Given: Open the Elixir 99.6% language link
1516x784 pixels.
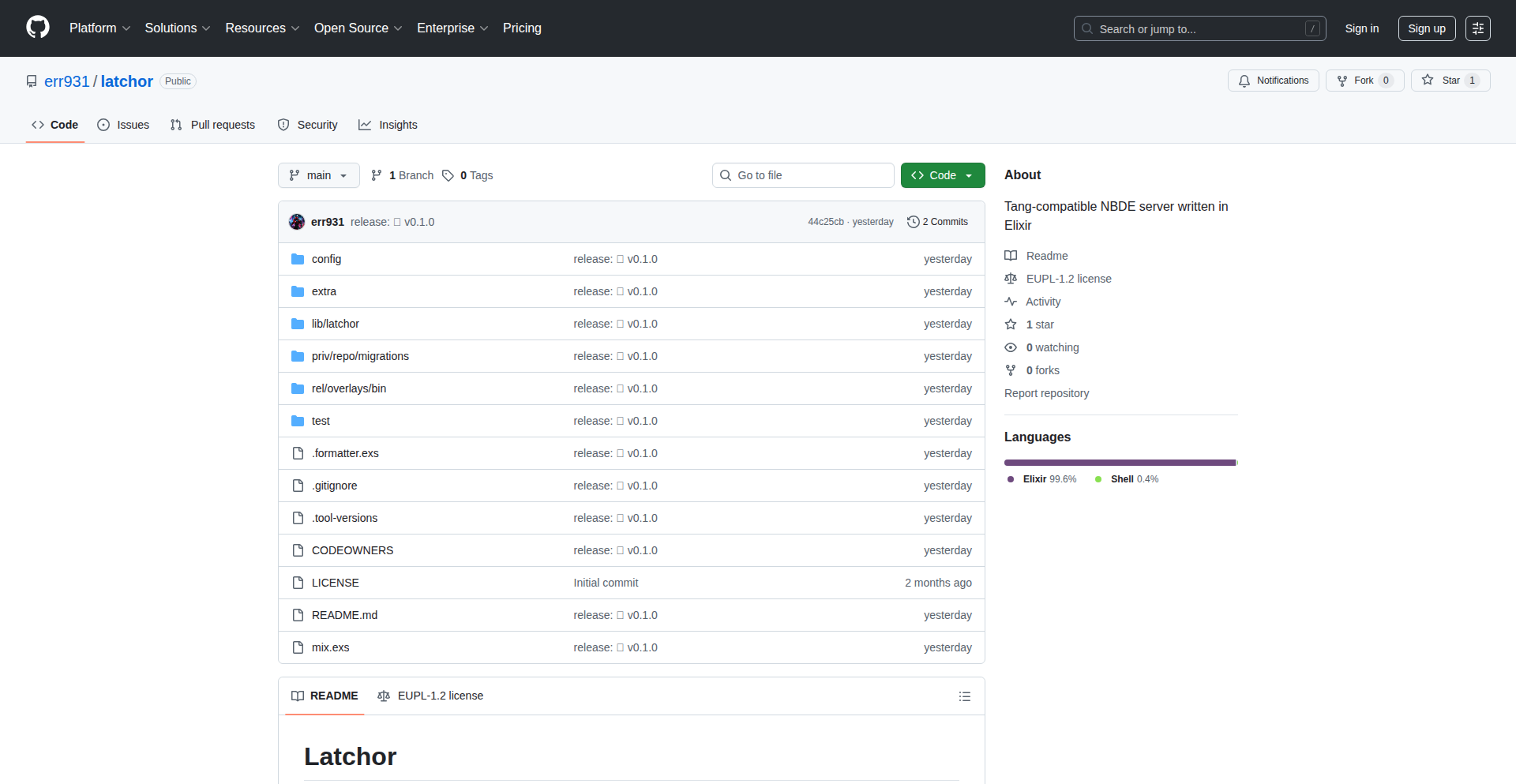Looking at the screenshot, I should [1042, 479].
